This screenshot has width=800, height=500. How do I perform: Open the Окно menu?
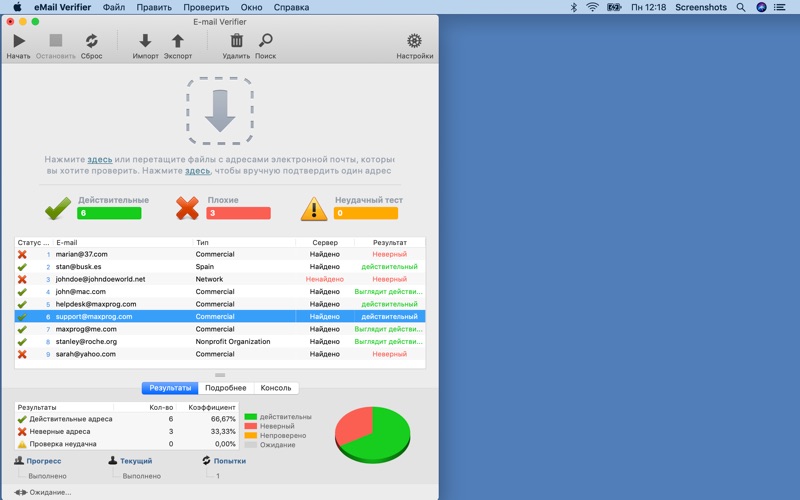[x=252, y=7]
